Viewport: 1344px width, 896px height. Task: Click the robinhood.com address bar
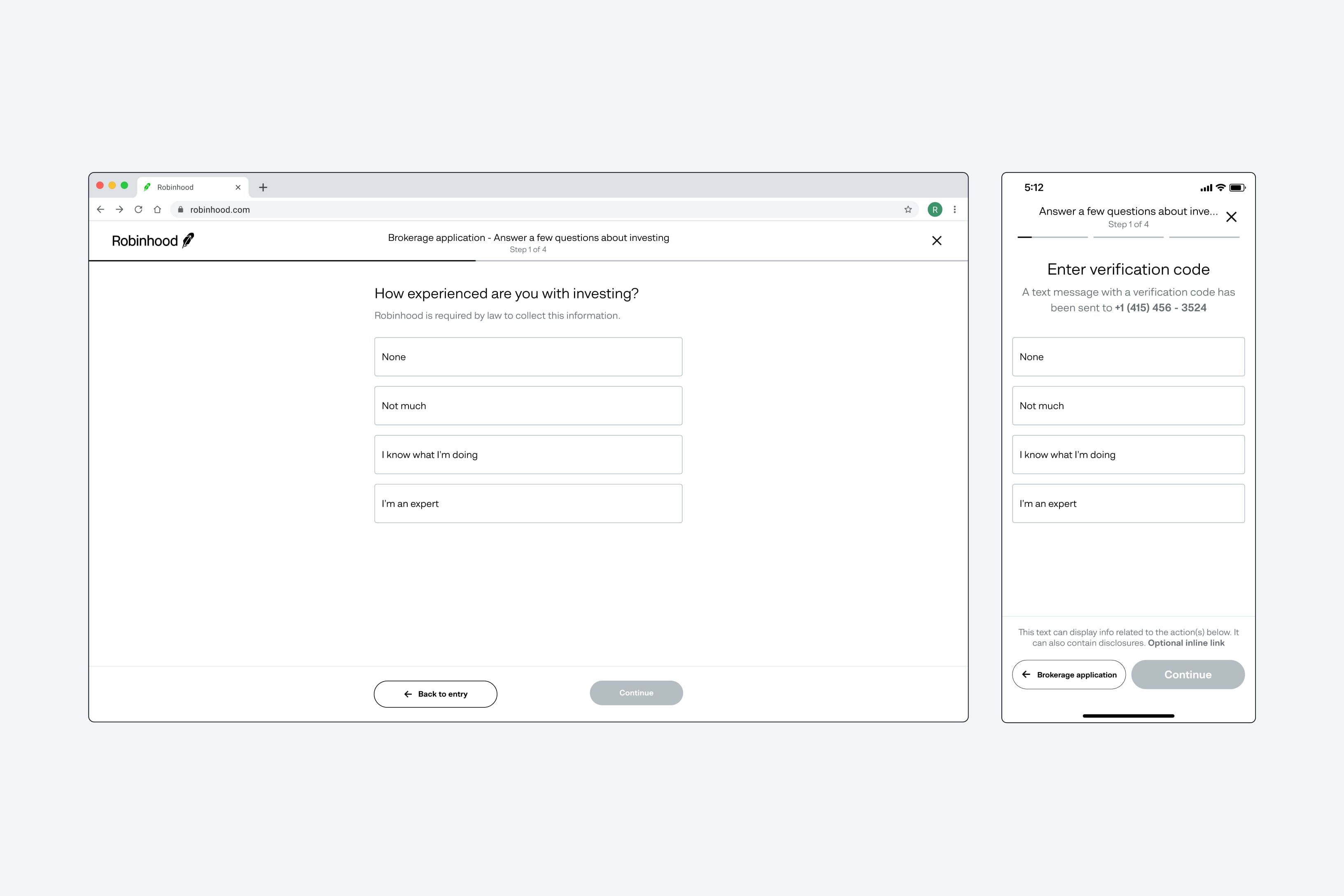pos(544,210)
